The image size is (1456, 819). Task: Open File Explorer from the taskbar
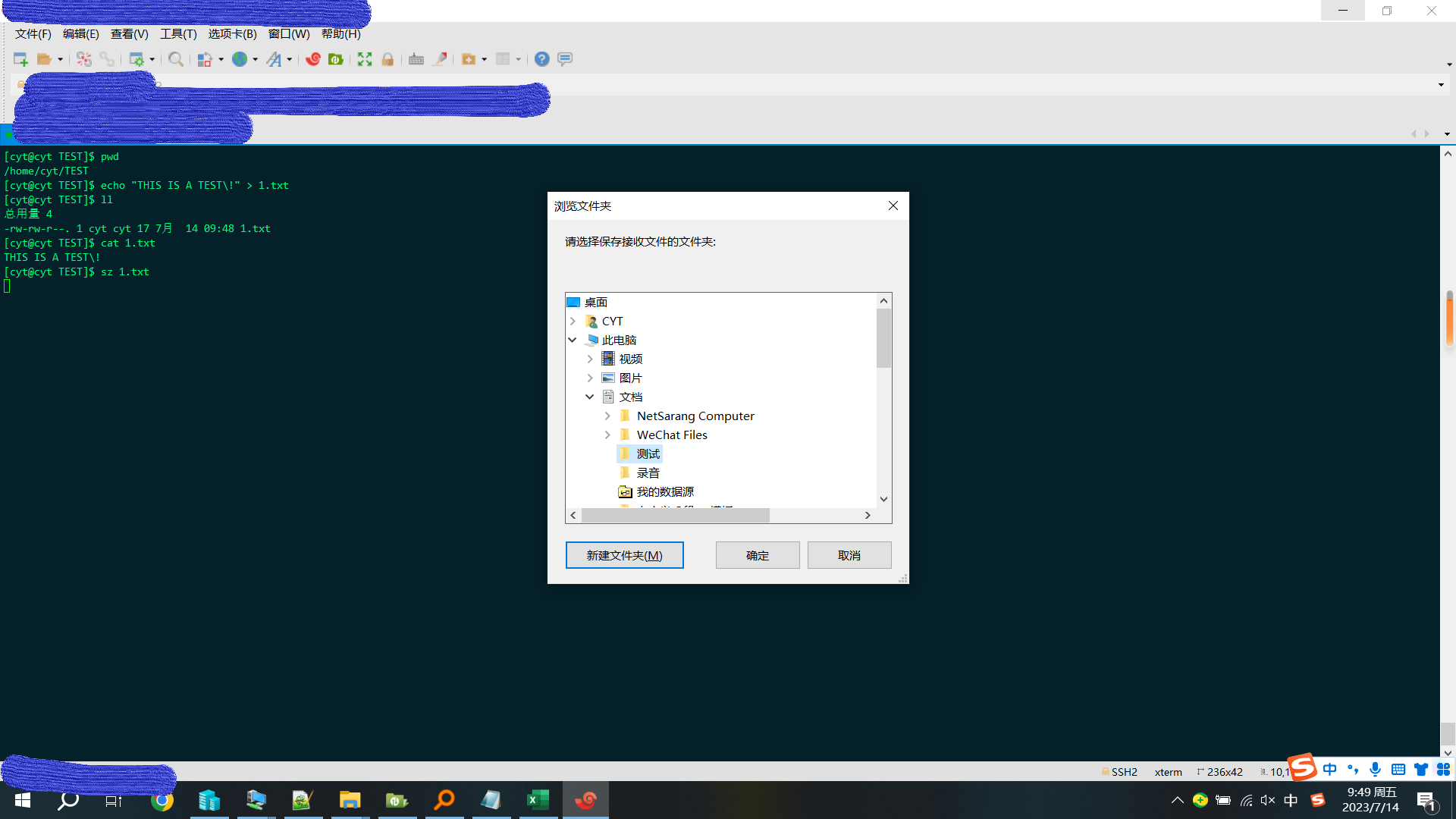350,800
